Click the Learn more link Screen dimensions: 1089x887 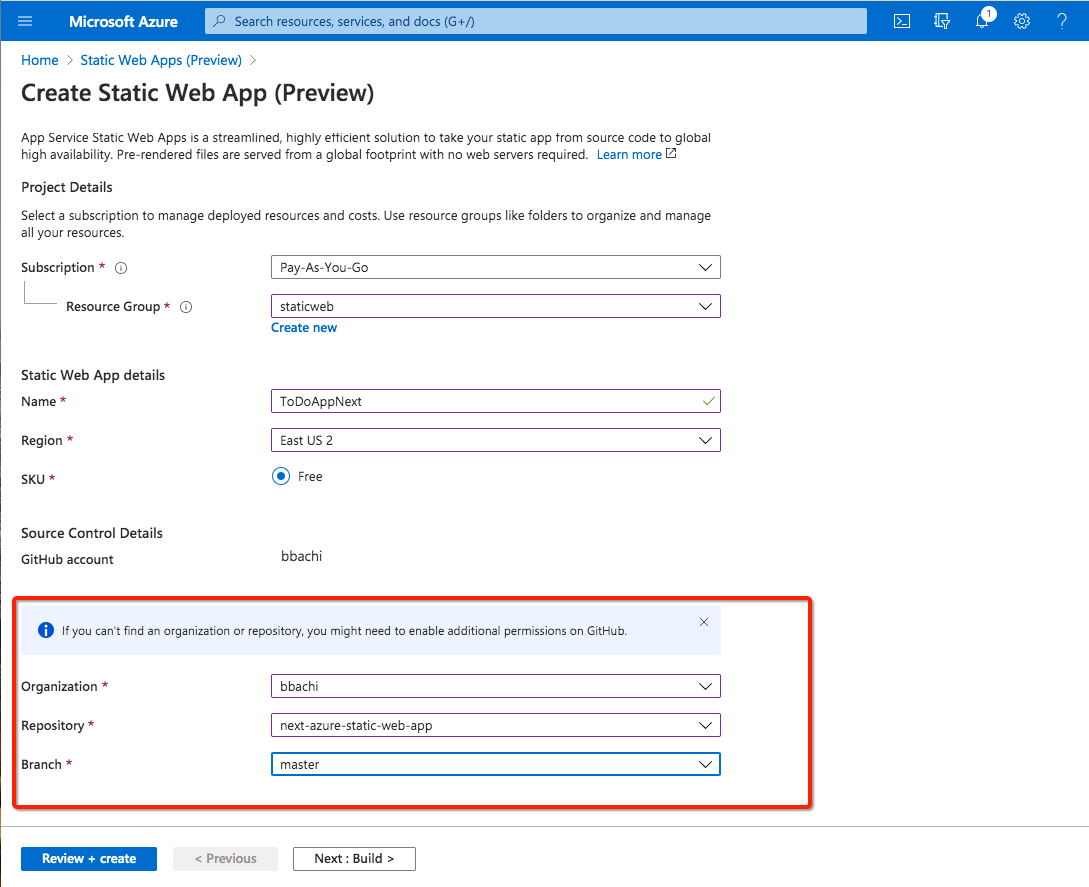[629, 154]
